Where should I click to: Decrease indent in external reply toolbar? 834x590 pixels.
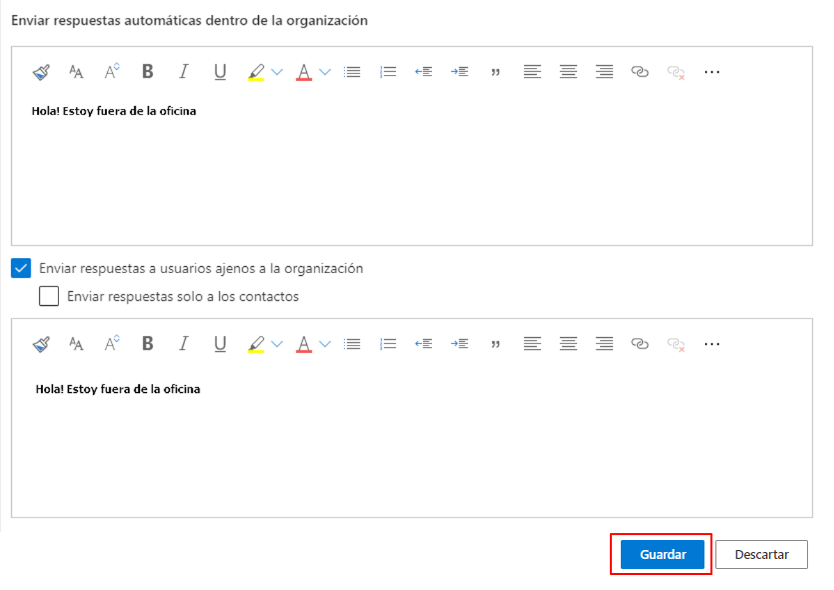[423, 344]
